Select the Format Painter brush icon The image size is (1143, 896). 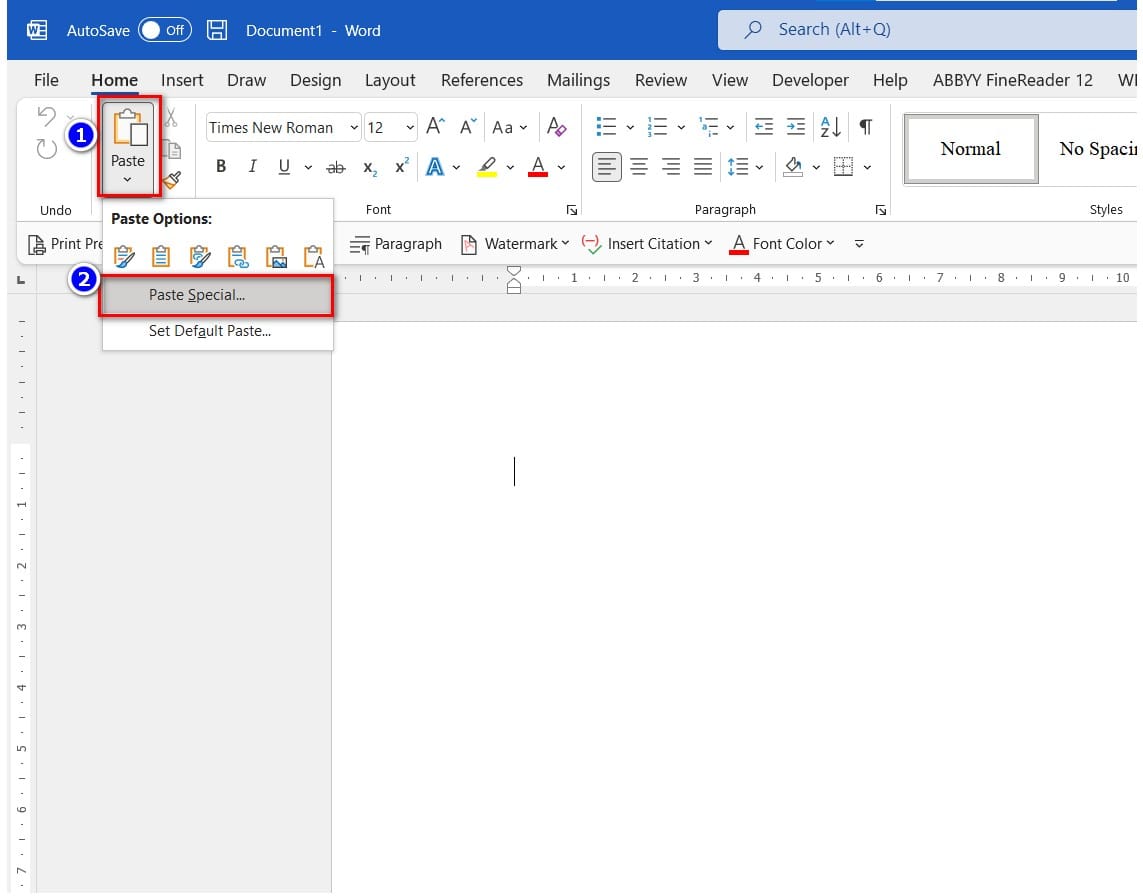[x=172, y=179]
